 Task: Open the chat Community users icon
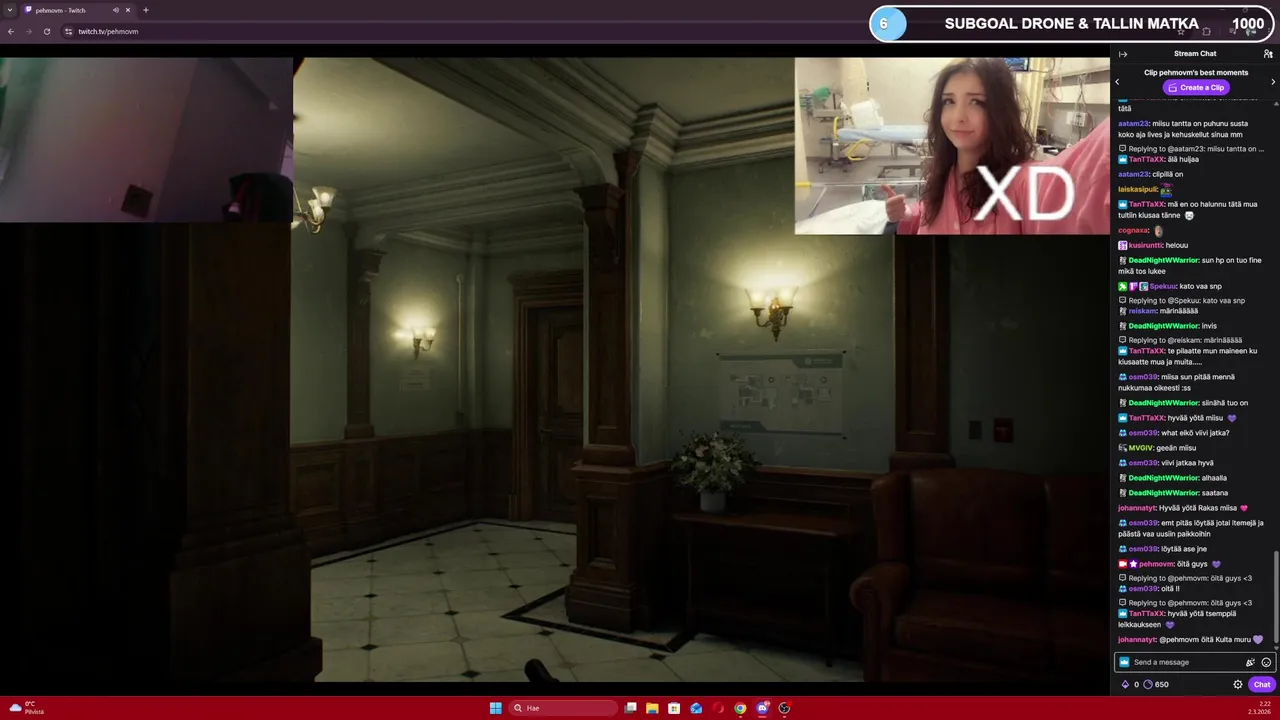pos(1268,54)
